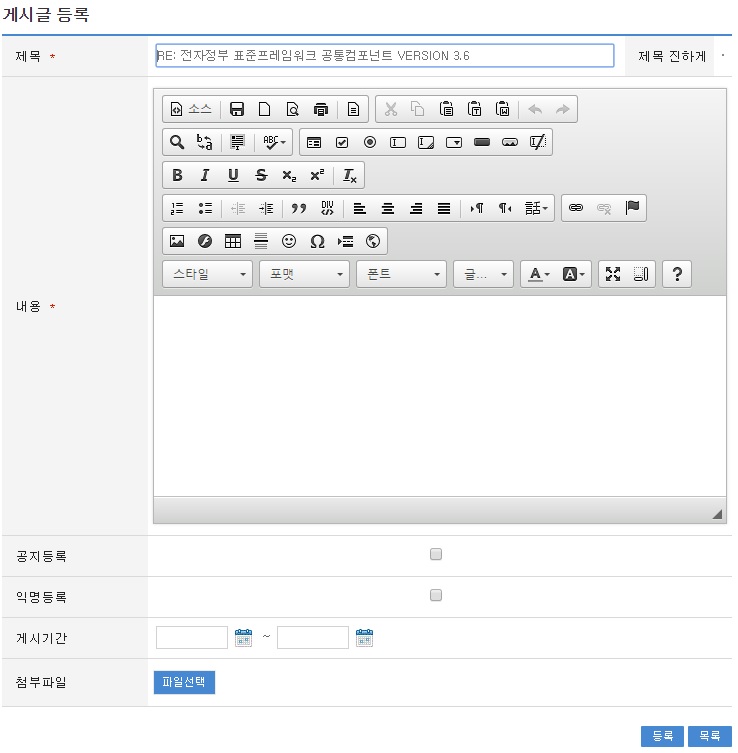Toggle Bold formatting in the editor

pos(177,175)
